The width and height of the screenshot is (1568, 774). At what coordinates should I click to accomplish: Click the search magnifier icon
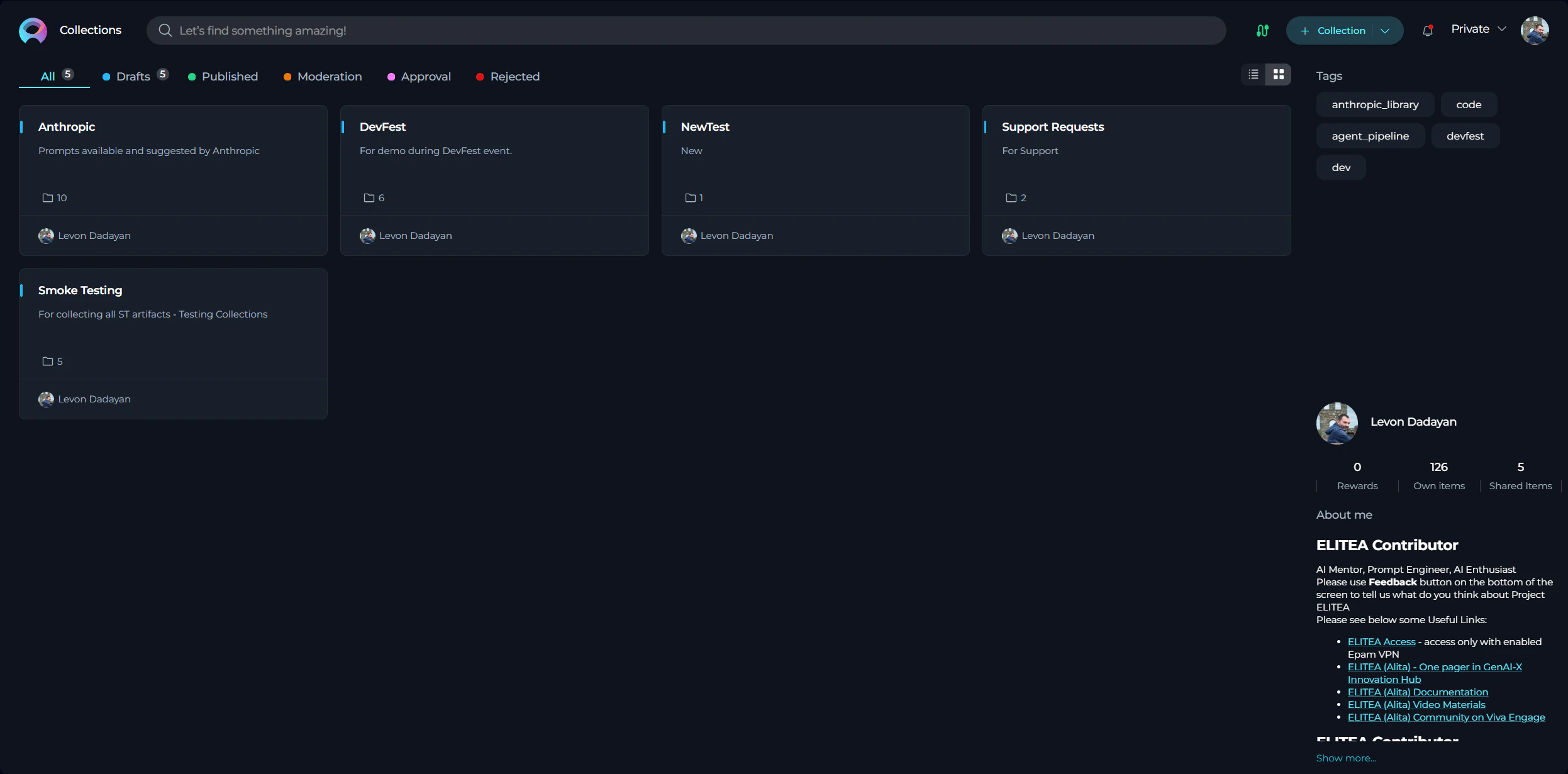tap(165, 30)
